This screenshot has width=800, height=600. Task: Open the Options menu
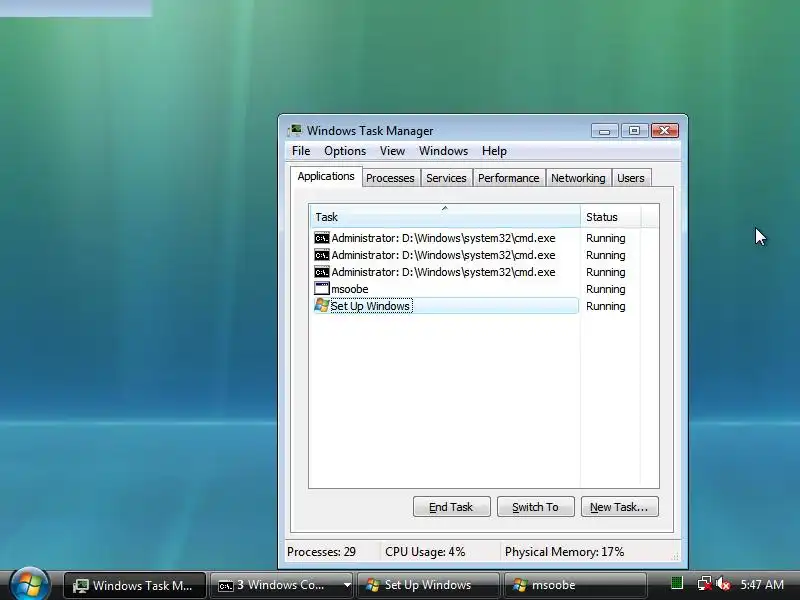345,151
